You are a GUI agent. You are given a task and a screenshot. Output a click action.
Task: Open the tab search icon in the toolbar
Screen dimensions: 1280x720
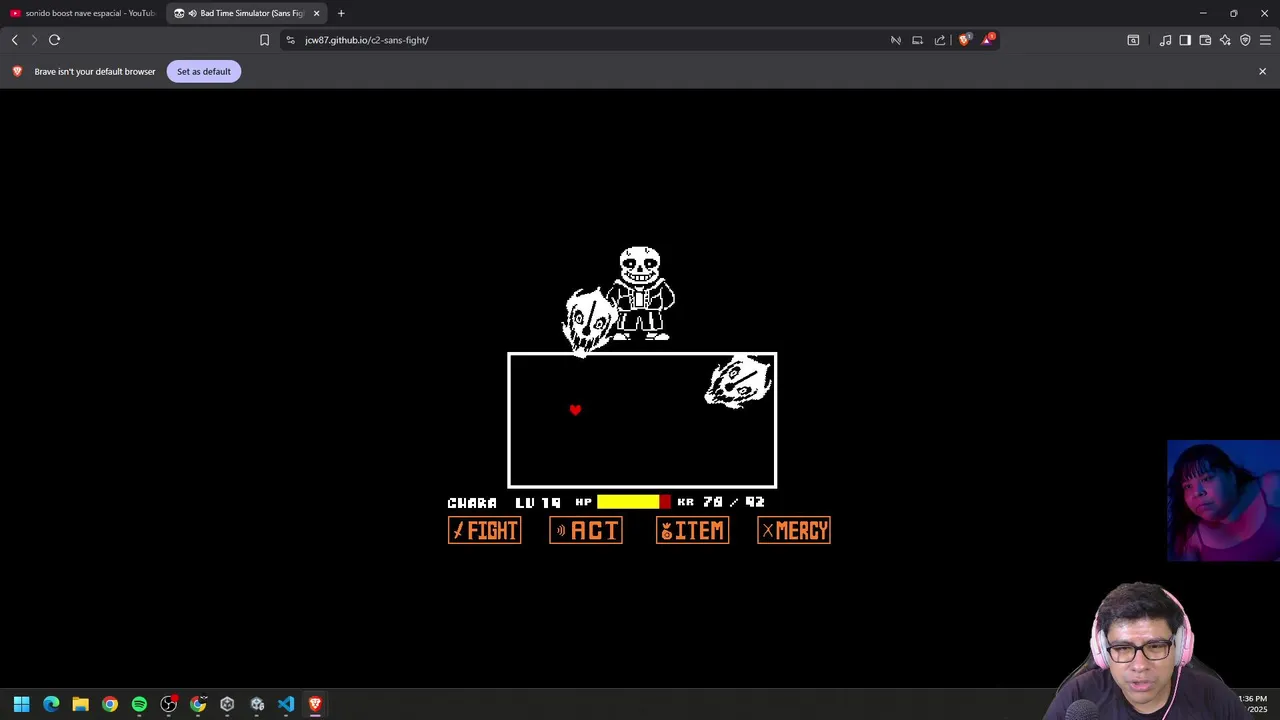tap(1133, 40)
